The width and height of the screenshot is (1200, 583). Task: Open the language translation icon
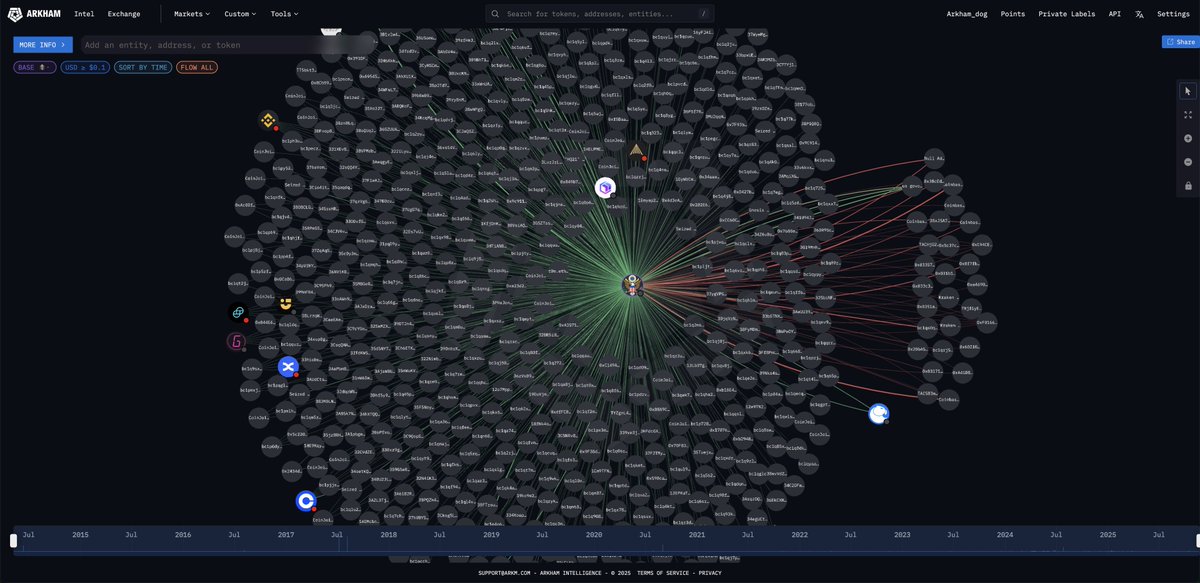pos(1139,14)
